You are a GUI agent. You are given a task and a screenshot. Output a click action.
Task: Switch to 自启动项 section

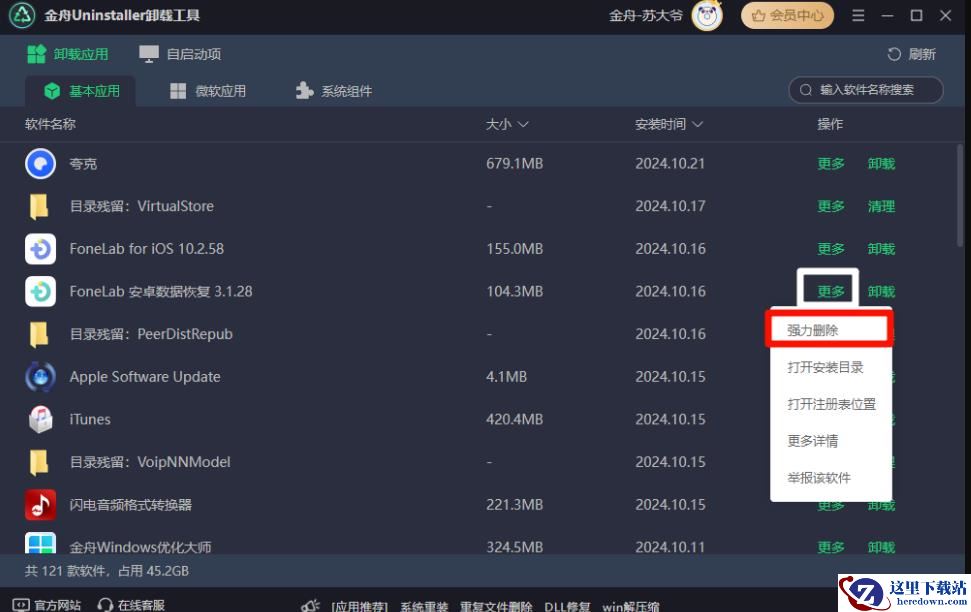(180, 55)
